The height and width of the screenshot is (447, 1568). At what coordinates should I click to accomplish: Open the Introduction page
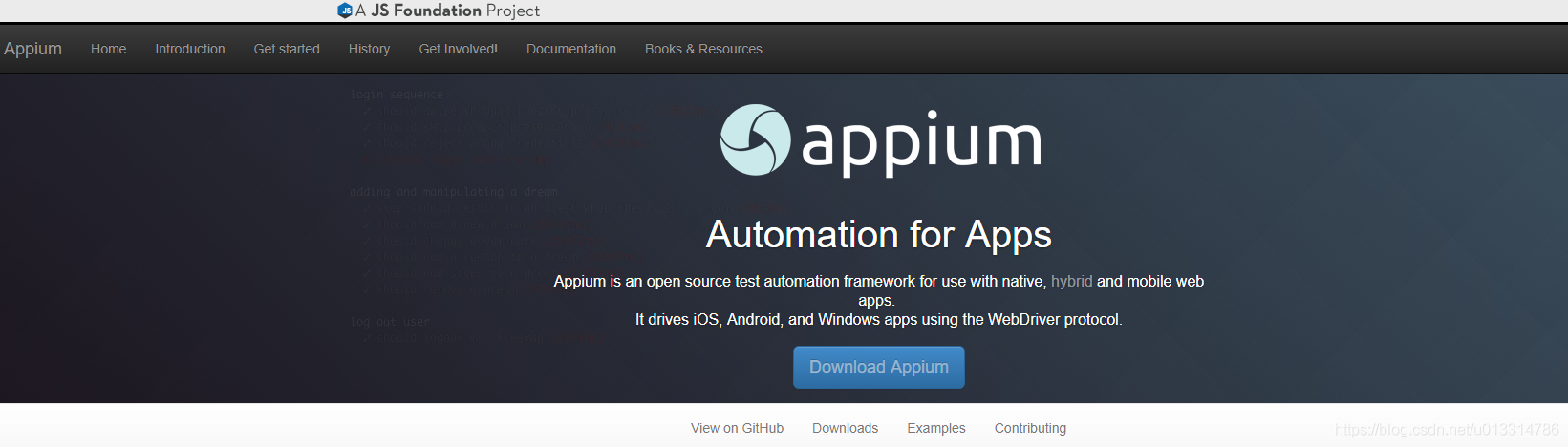pos(190,49)
